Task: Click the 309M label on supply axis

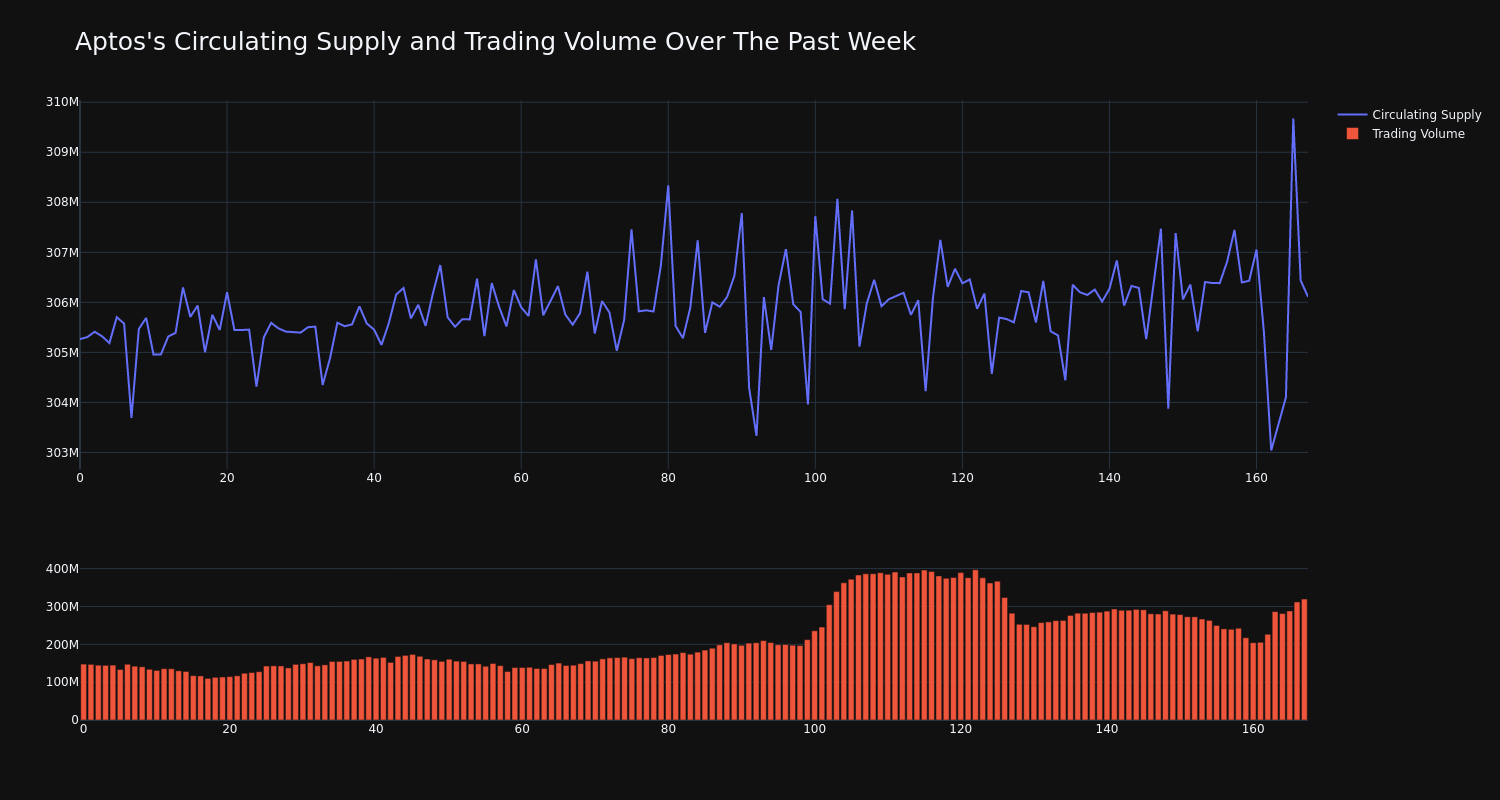Action: point(62,152)
